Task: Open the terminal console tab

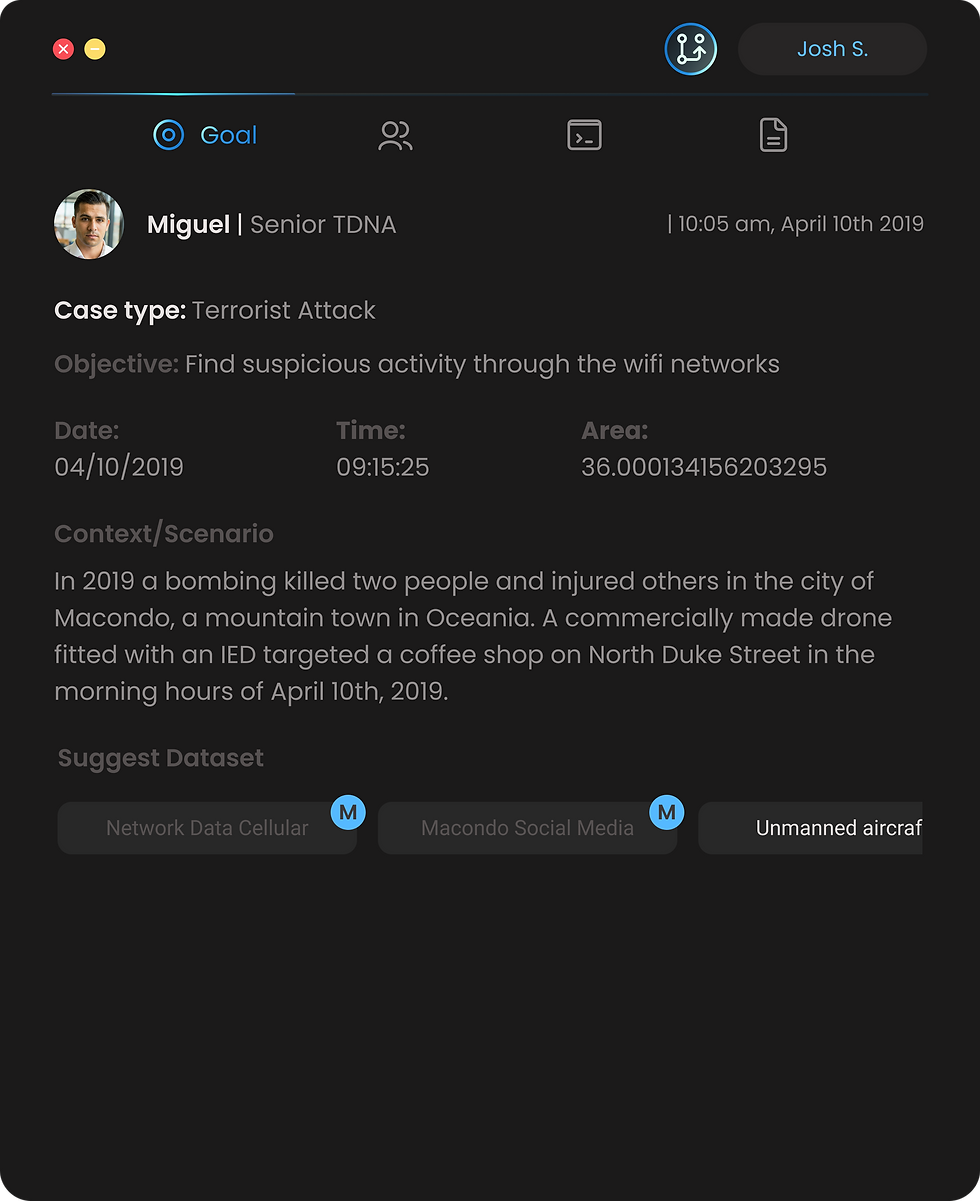Action: 584,135
